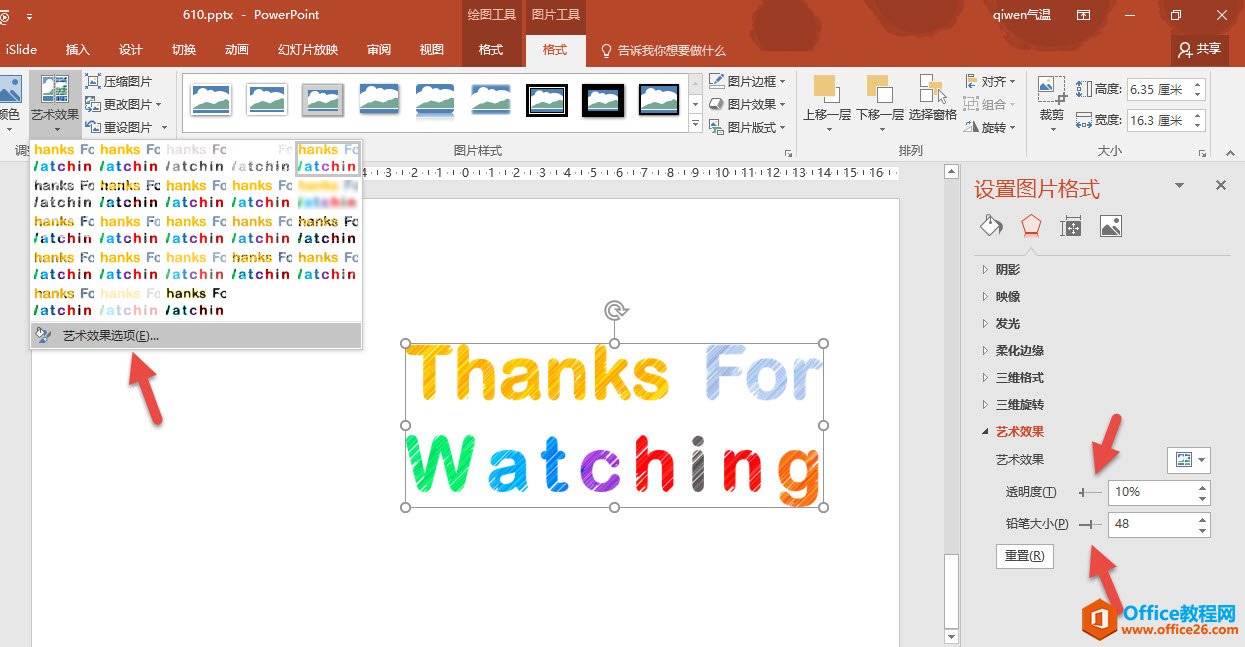This screenshot has height=647, width=1245.
Task: Click the 共享 share button
Action: pos(1200,49)
